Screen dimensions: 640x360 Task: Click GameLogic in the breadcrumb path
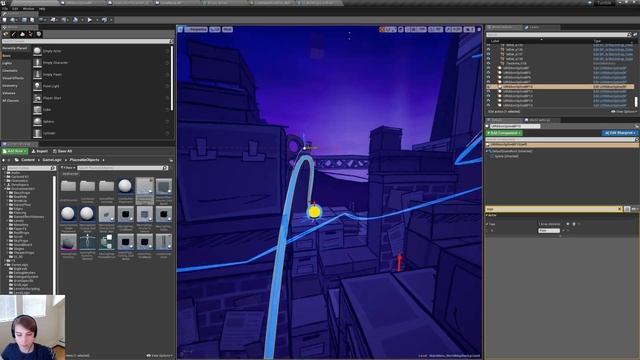pyautogui.click(x=52, y=160)
